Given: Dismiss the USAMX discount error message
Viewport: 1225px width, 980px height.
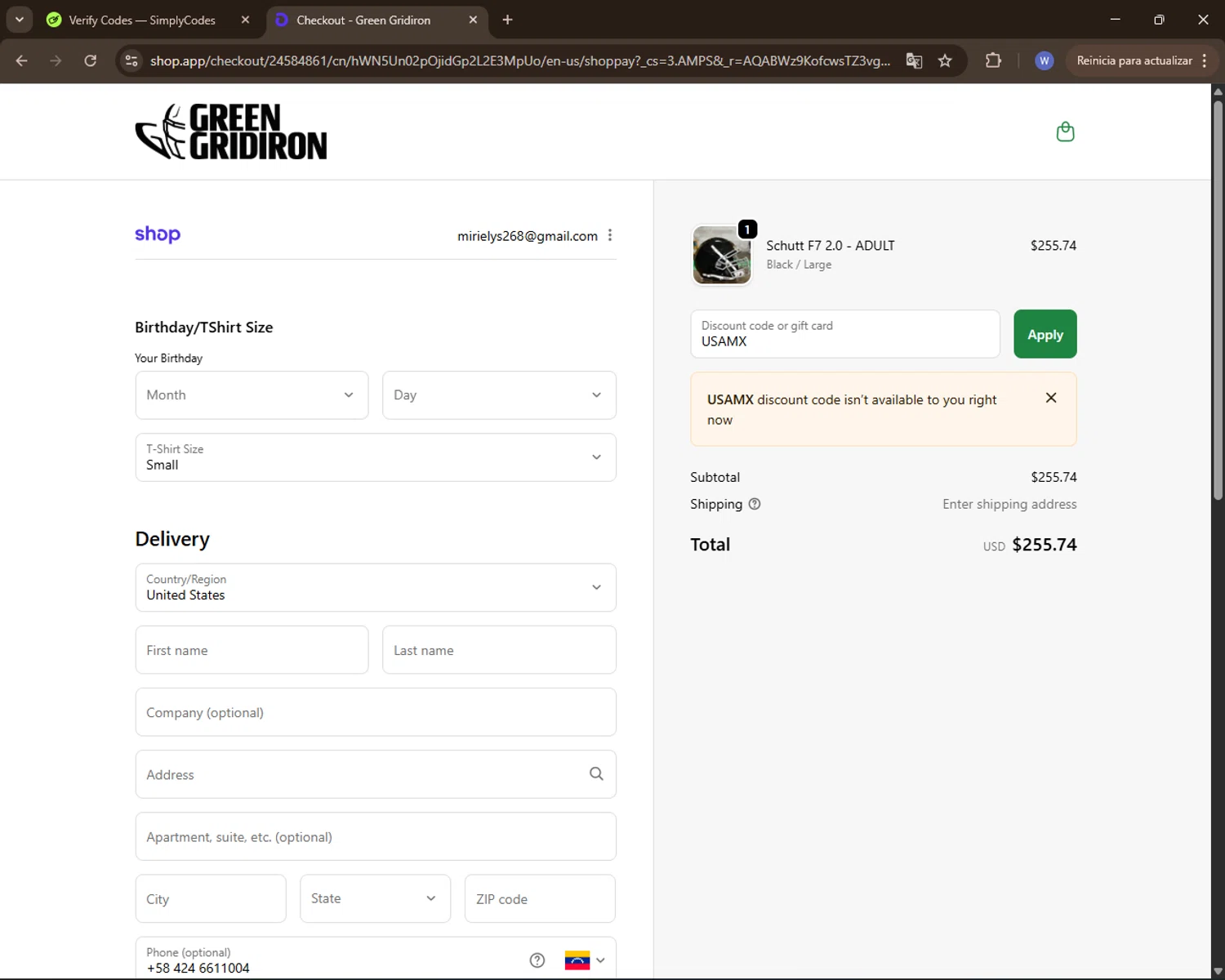Looking at the screenshot, I should [x=1051, y=398].
